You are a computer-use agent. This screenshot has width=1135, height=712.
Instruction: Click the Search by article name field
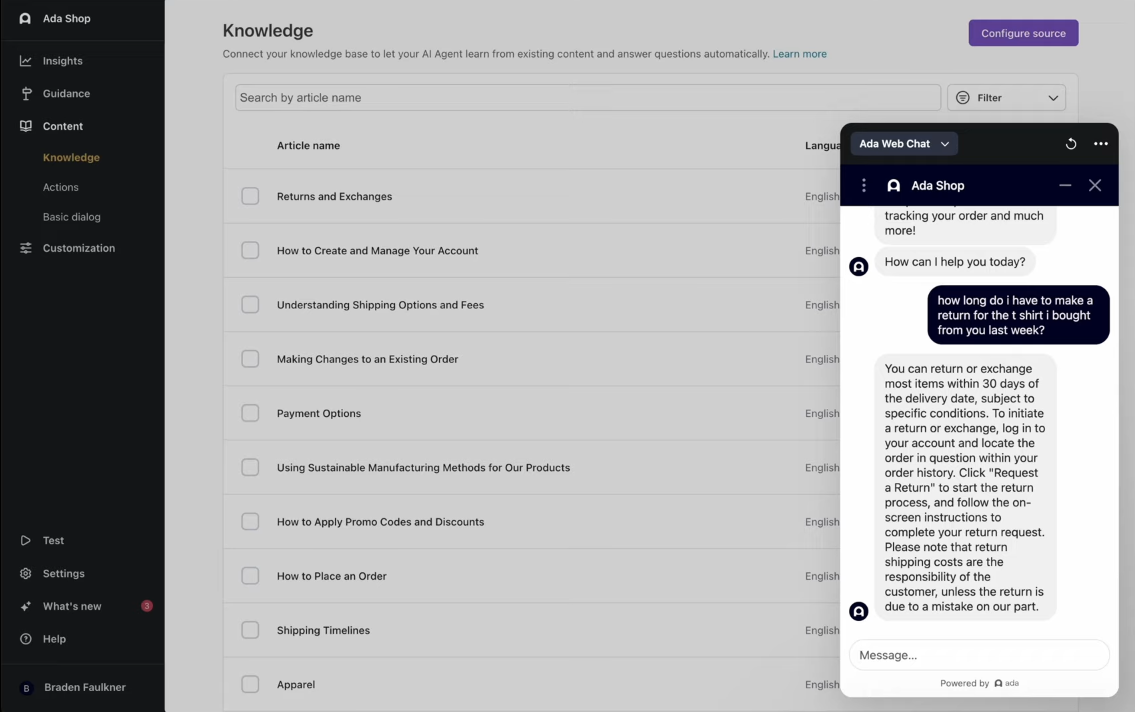(x=588, y=98)
